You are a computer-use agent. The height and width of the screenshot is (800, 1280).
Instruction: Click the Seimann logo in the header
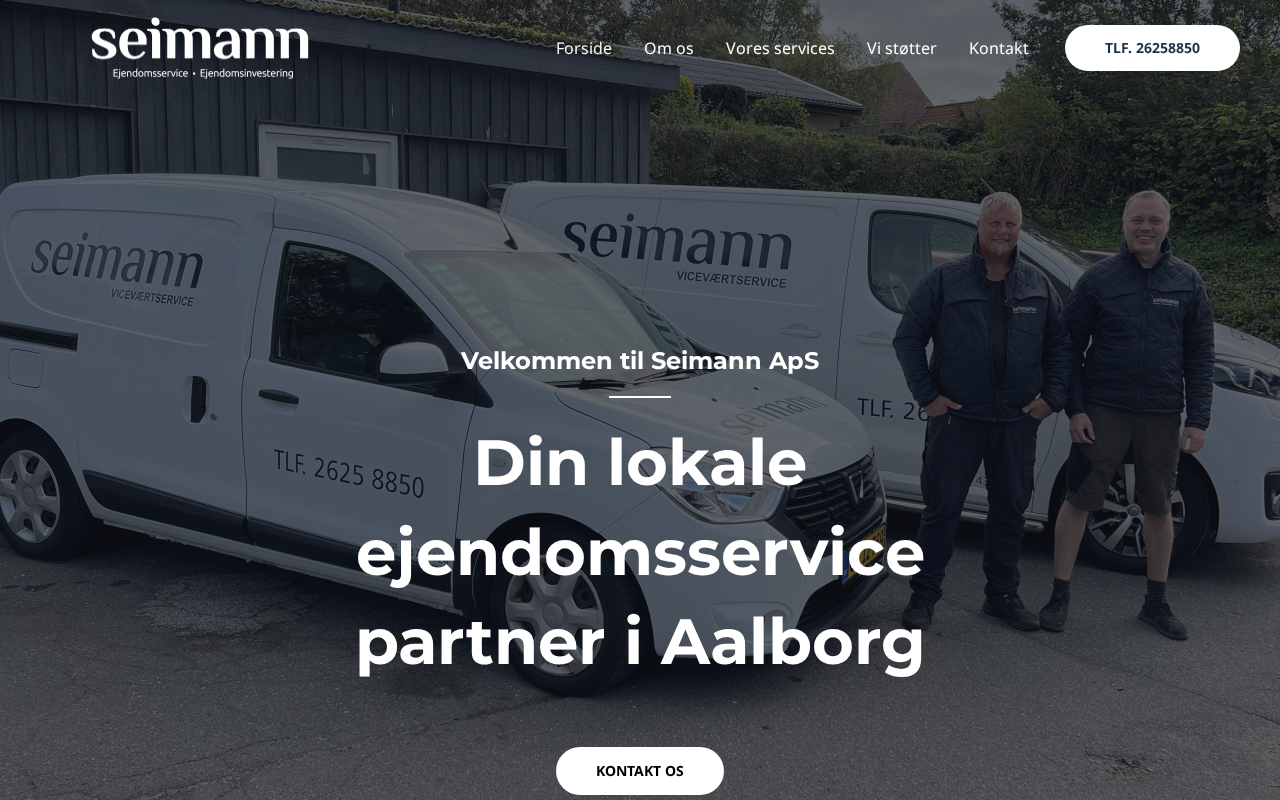[x=200, y=48]
